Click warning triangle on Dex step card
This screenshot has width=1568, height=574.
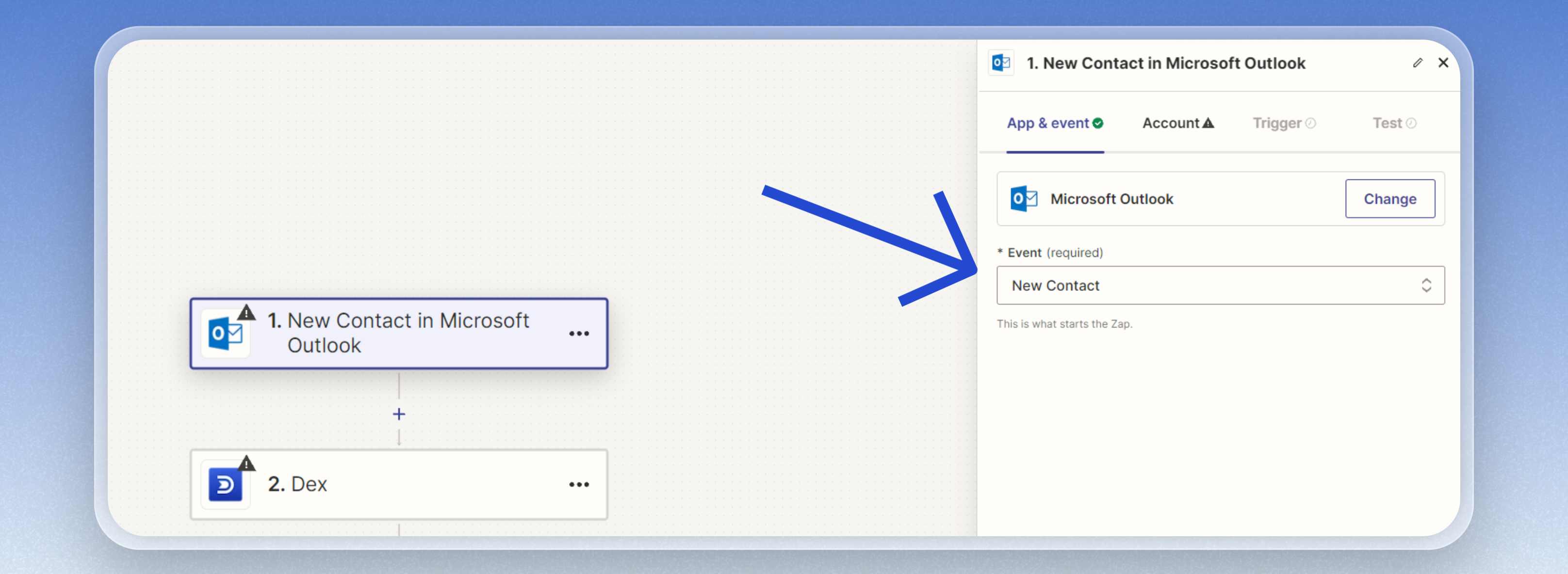pyautogui.click(x=246, y=463)
